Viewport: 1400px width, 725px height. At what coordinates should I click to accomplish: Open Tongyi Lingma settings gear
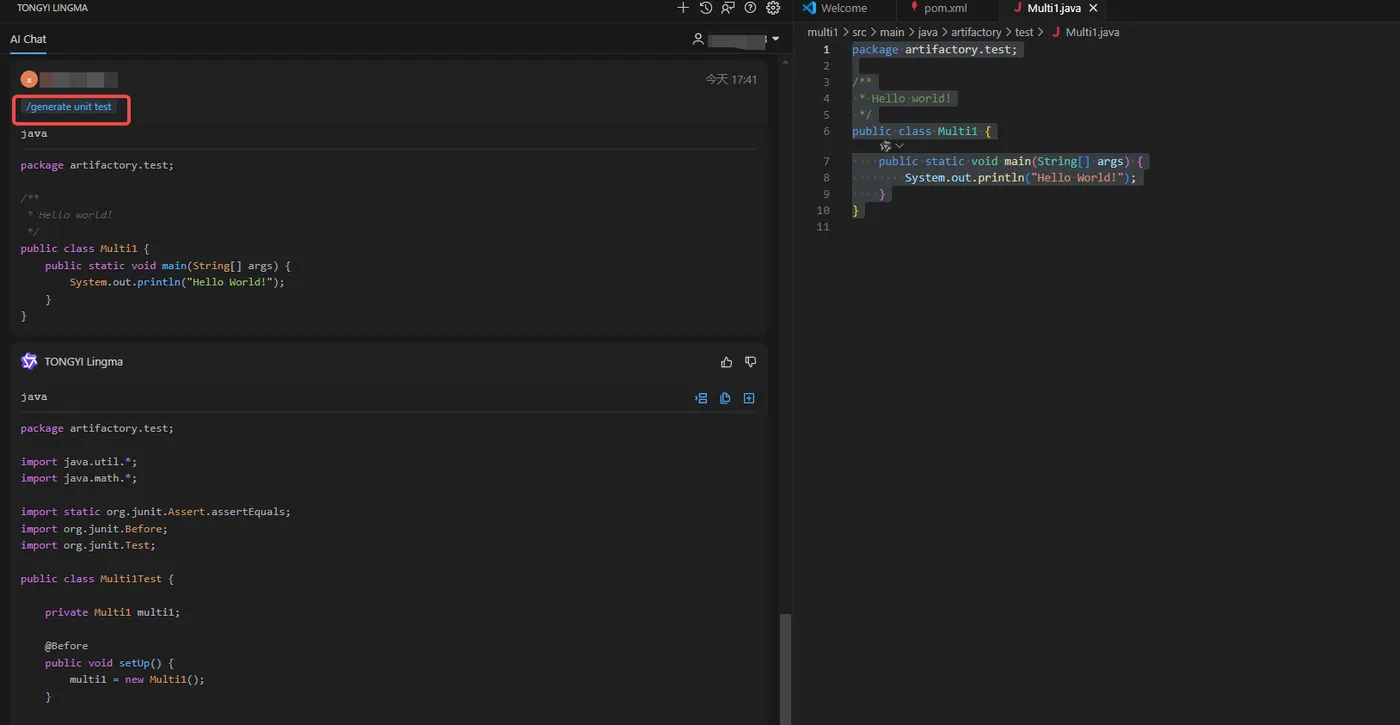(x=773, y=8)
